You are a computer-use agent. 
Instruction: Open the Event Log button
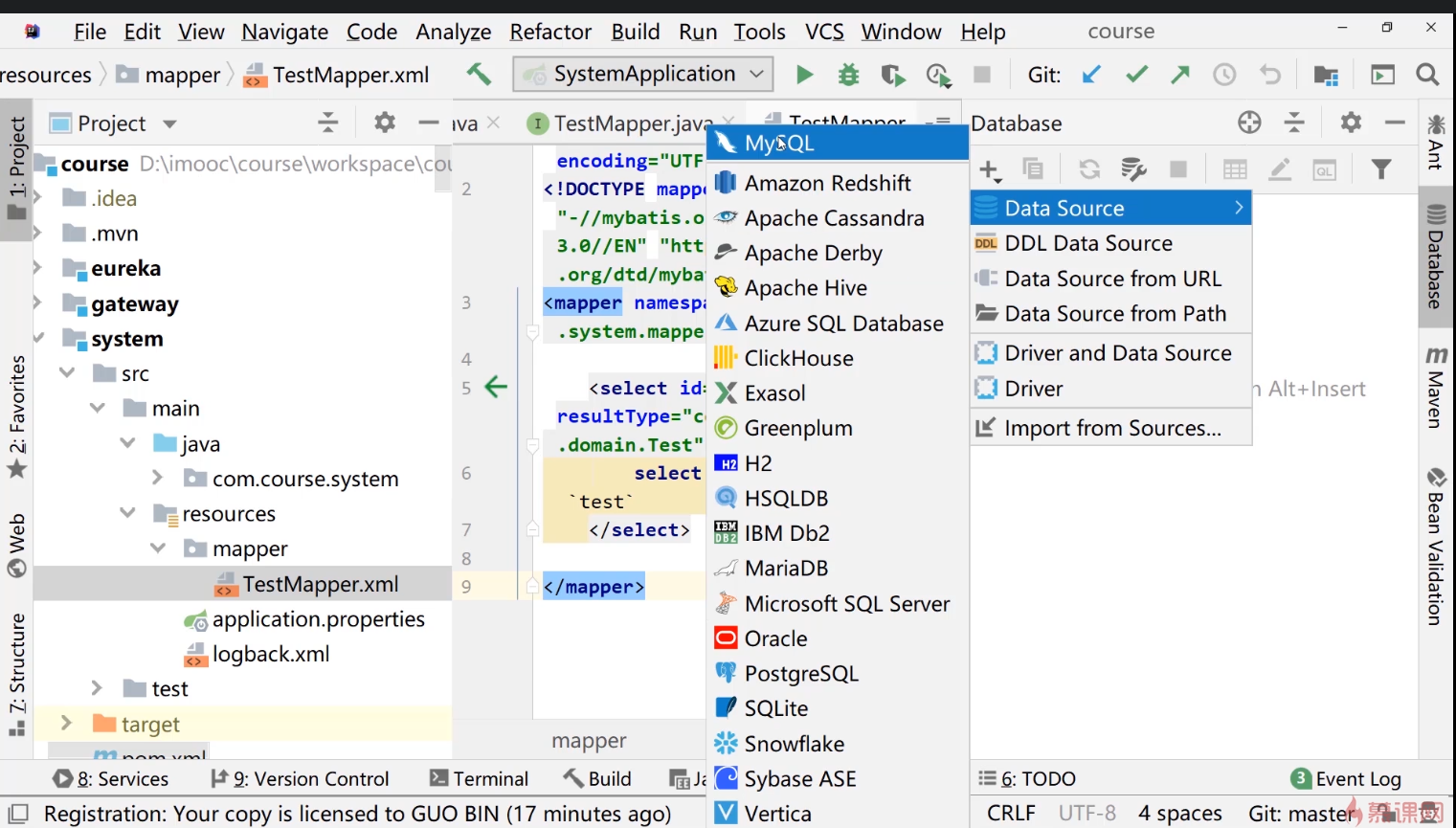pos(1346,779)
